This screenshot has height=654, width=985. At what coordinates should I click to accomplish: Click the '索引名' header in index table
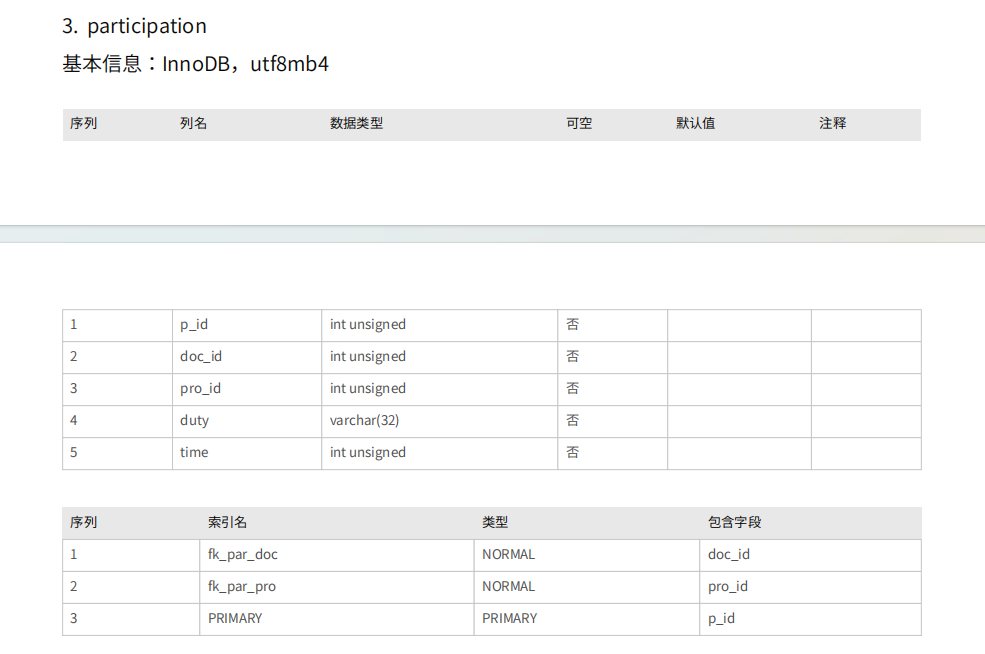click(227, 523)
